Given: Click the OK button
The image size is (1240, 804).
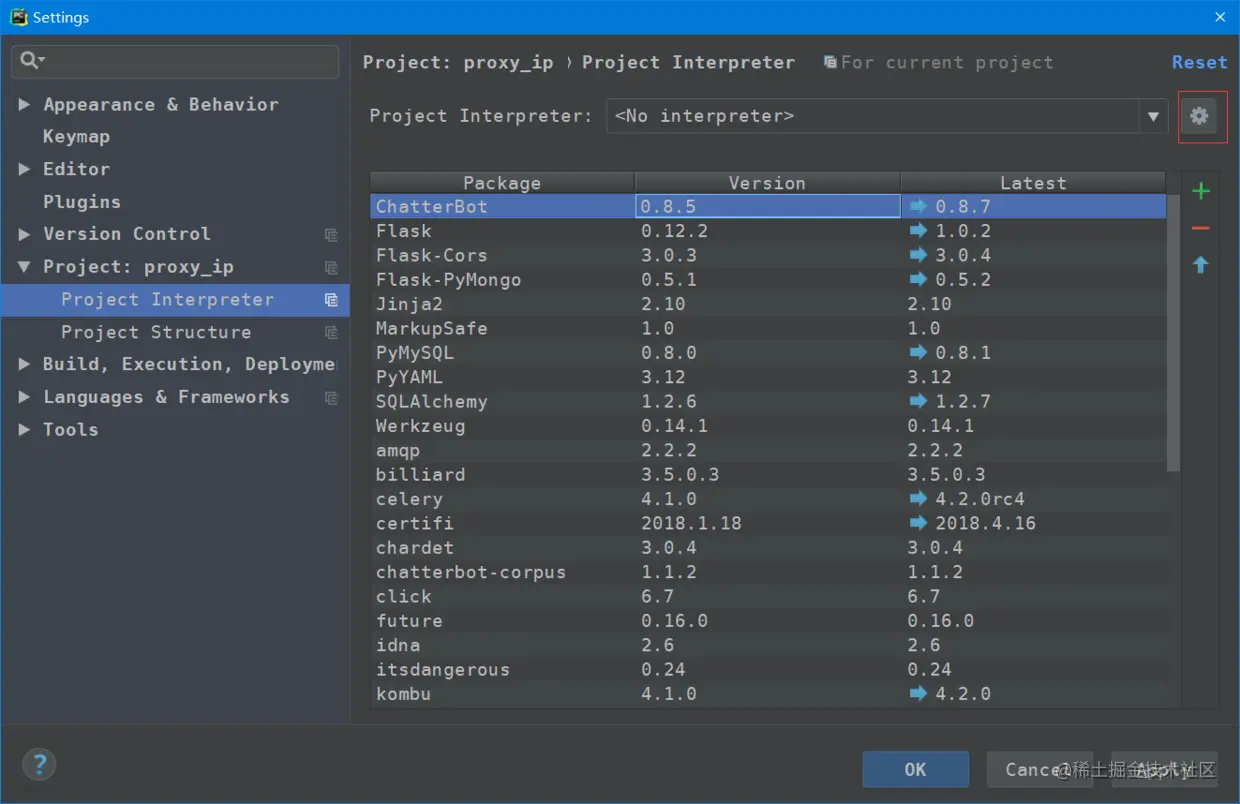Looking at the screenshot, I should click(x=915, y=769).
